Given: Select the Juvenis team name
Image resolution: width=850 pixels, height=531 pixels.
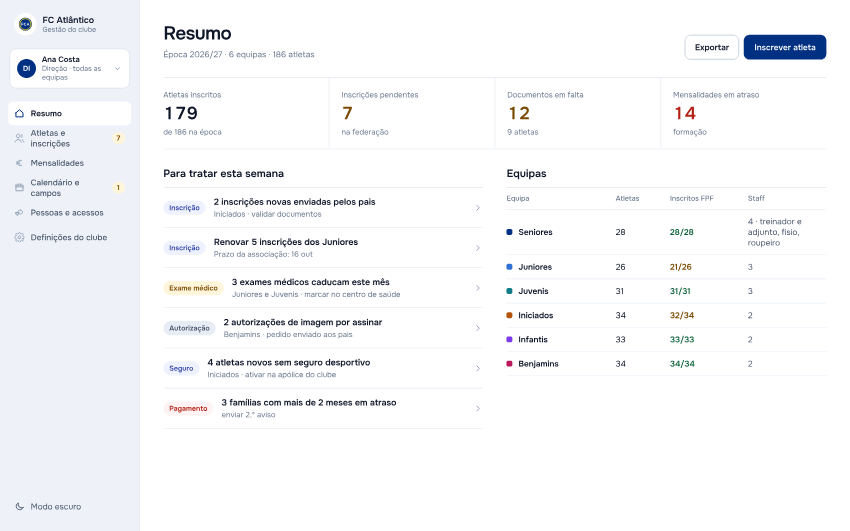Looking at the screenshot, I should point(533,292).
